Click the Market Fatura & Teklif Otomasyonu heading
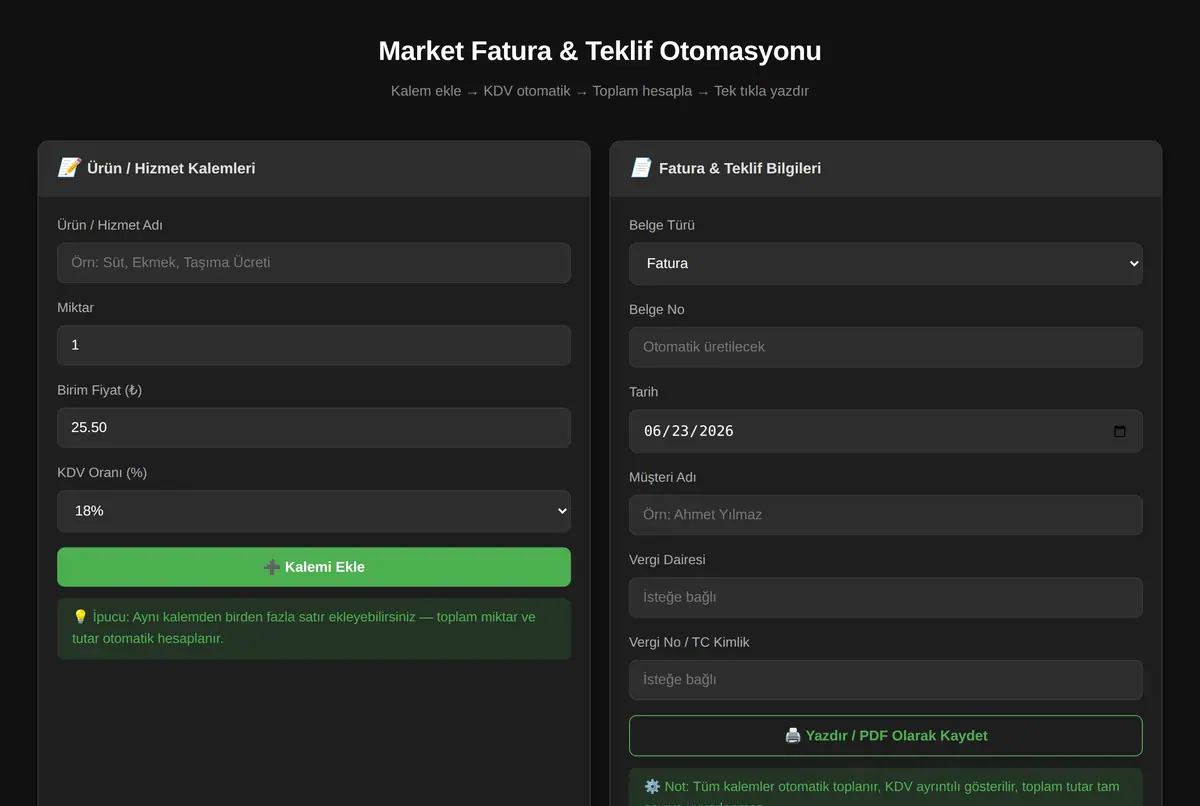The height and width of the screenshot is (806, 1200). coord(600,51)
